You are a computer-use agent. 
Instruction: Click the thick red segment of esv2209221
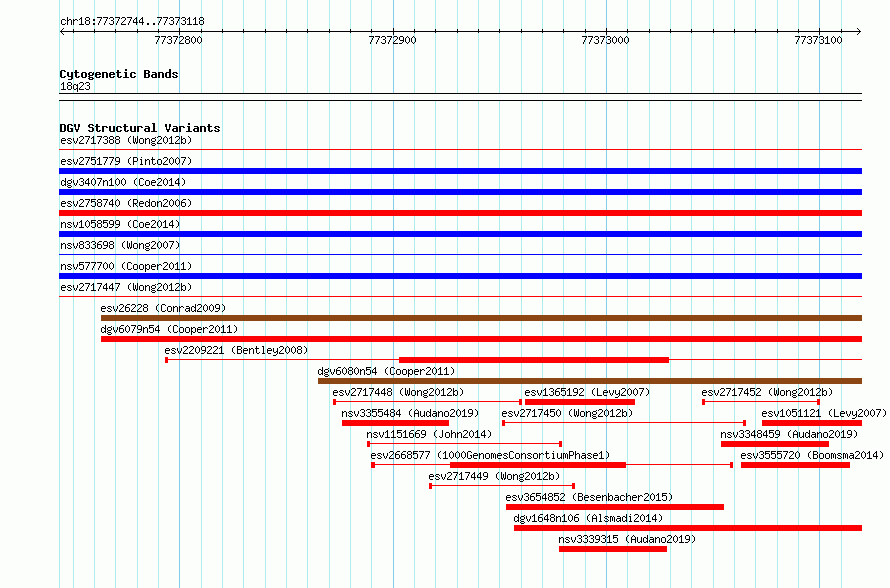(534, 360)
